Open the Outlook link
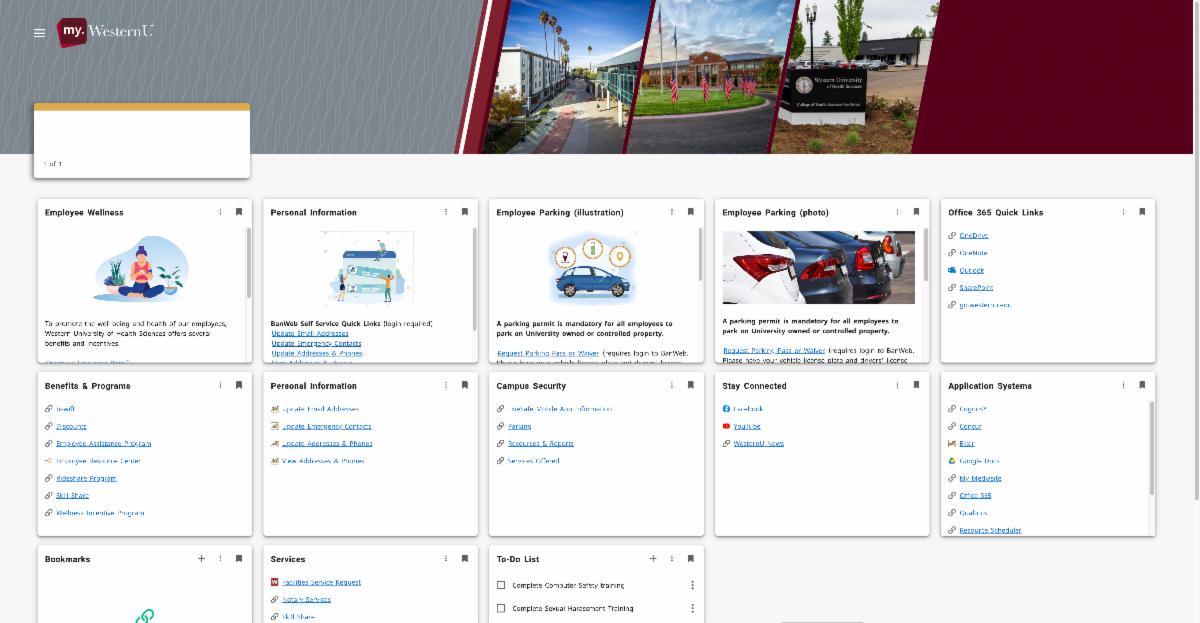 [x=971, y=270]
